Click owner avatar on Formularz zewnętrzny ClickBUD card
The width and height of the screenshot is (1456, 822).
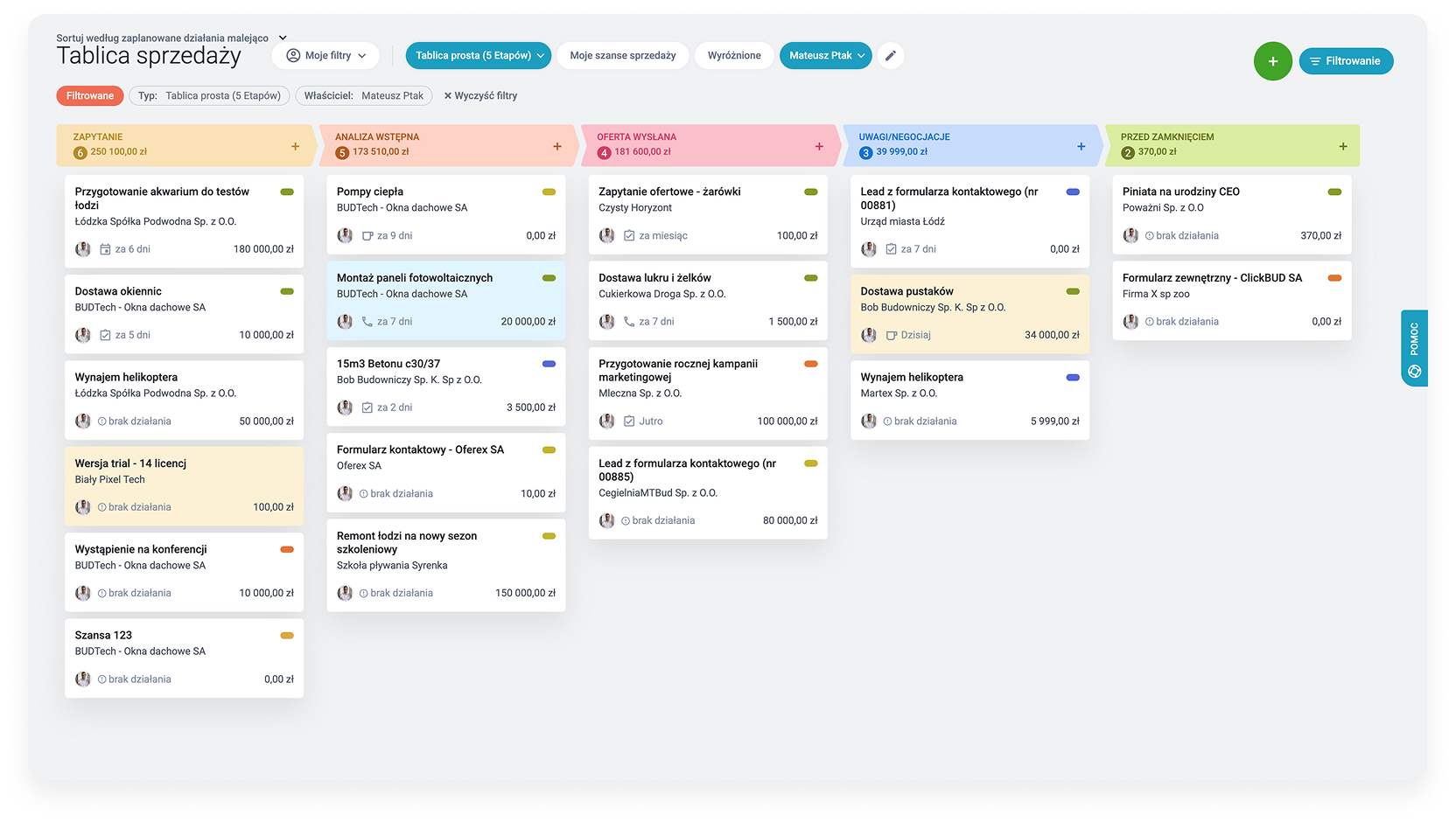pyautogui.click(x=1130, y=321)
